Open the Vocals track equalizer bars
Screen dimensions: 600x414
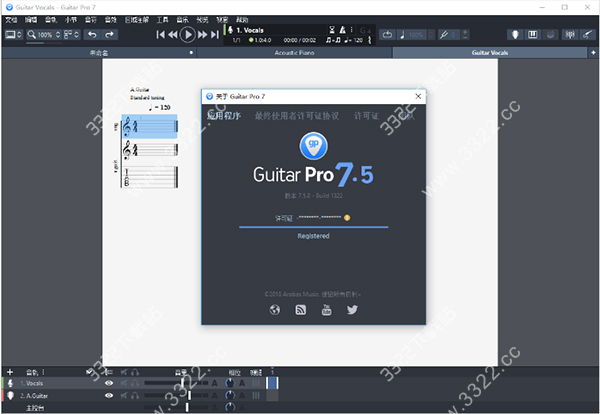point(256,383)
